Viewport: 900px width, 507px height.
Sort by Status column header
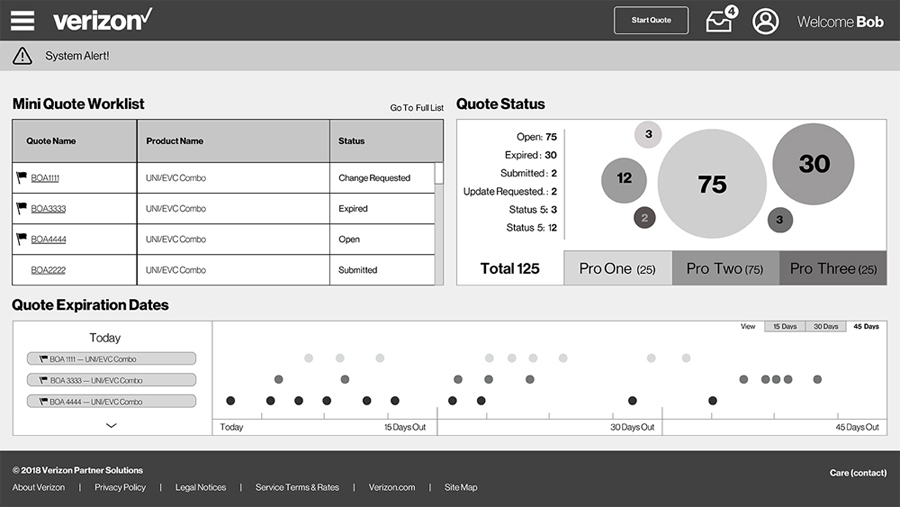pyautogui.click(x=386, y=141)
